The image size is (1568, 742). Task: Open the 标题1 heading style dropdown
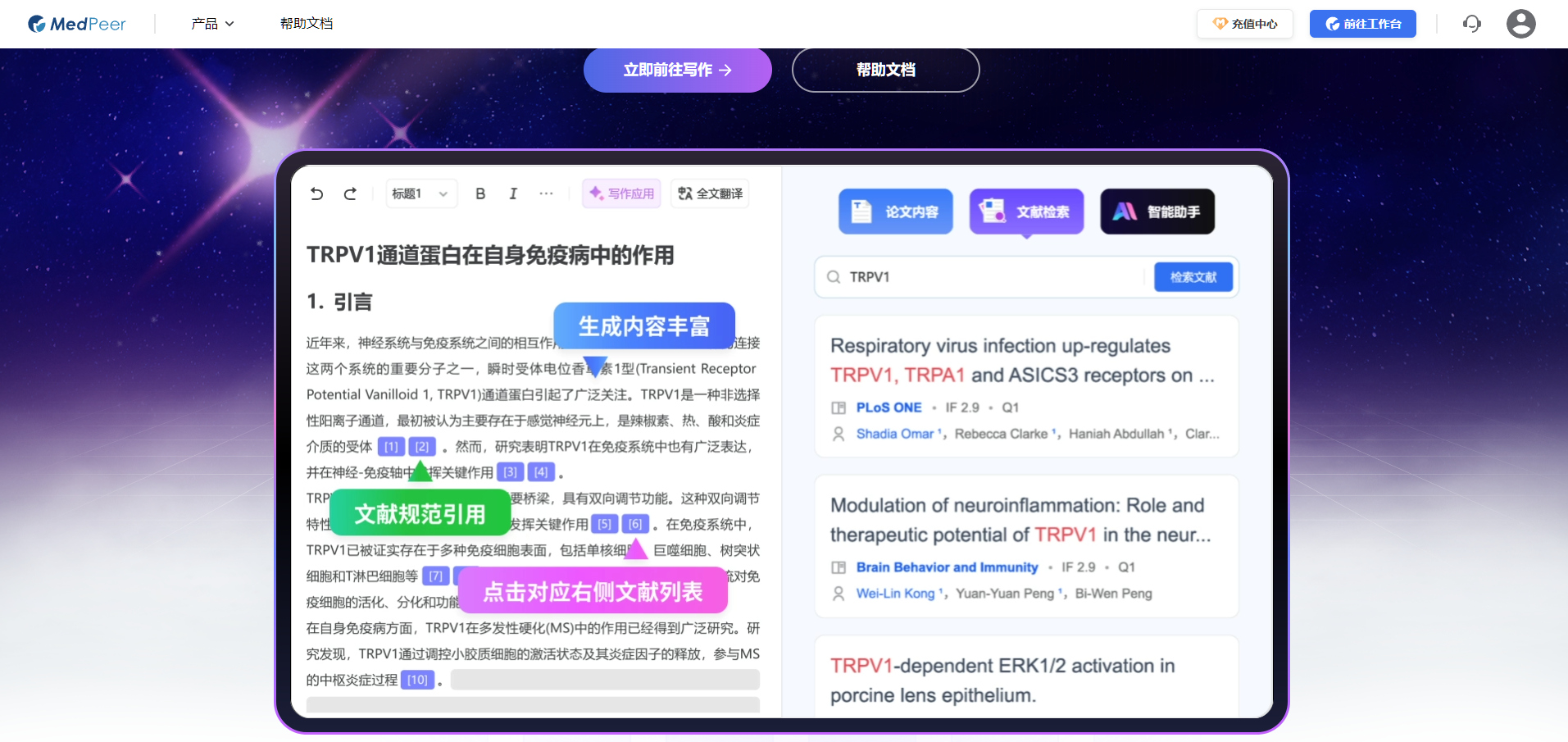(421, 193)
